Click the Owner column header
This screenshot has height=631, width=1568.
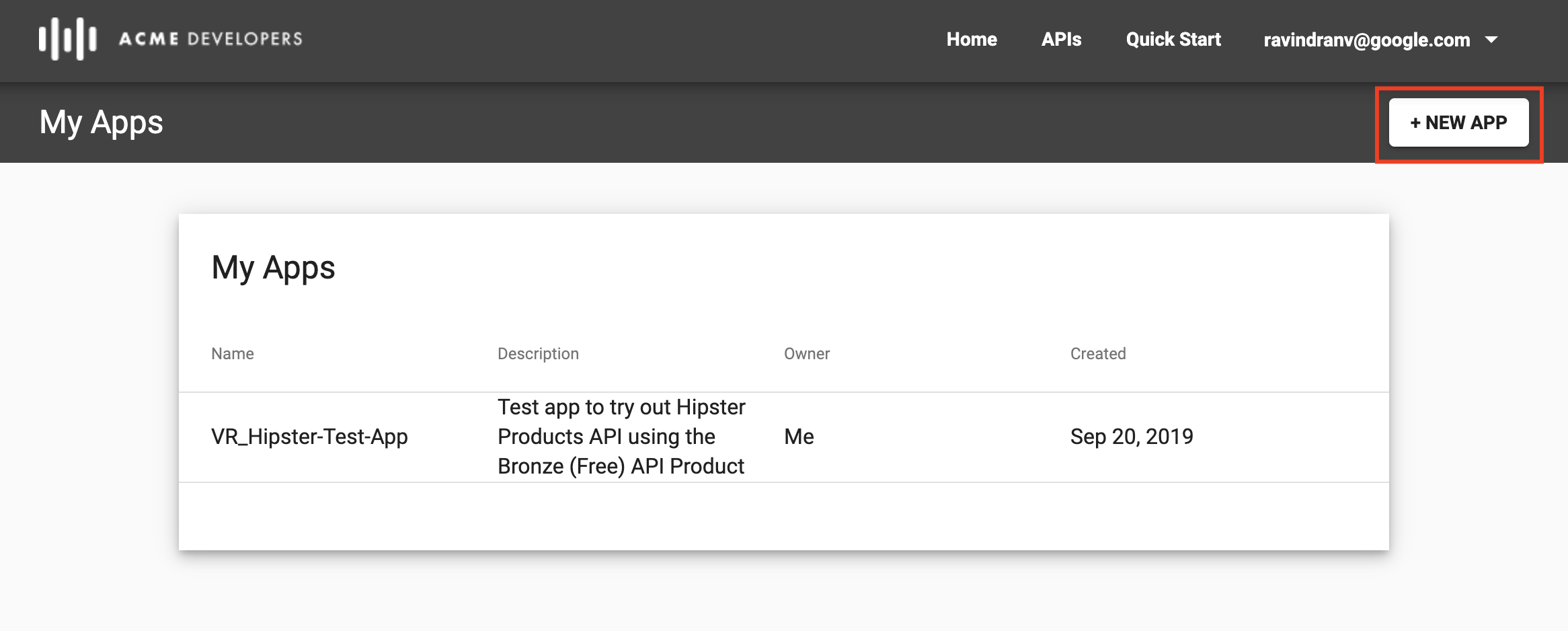[x=807, y=354]
